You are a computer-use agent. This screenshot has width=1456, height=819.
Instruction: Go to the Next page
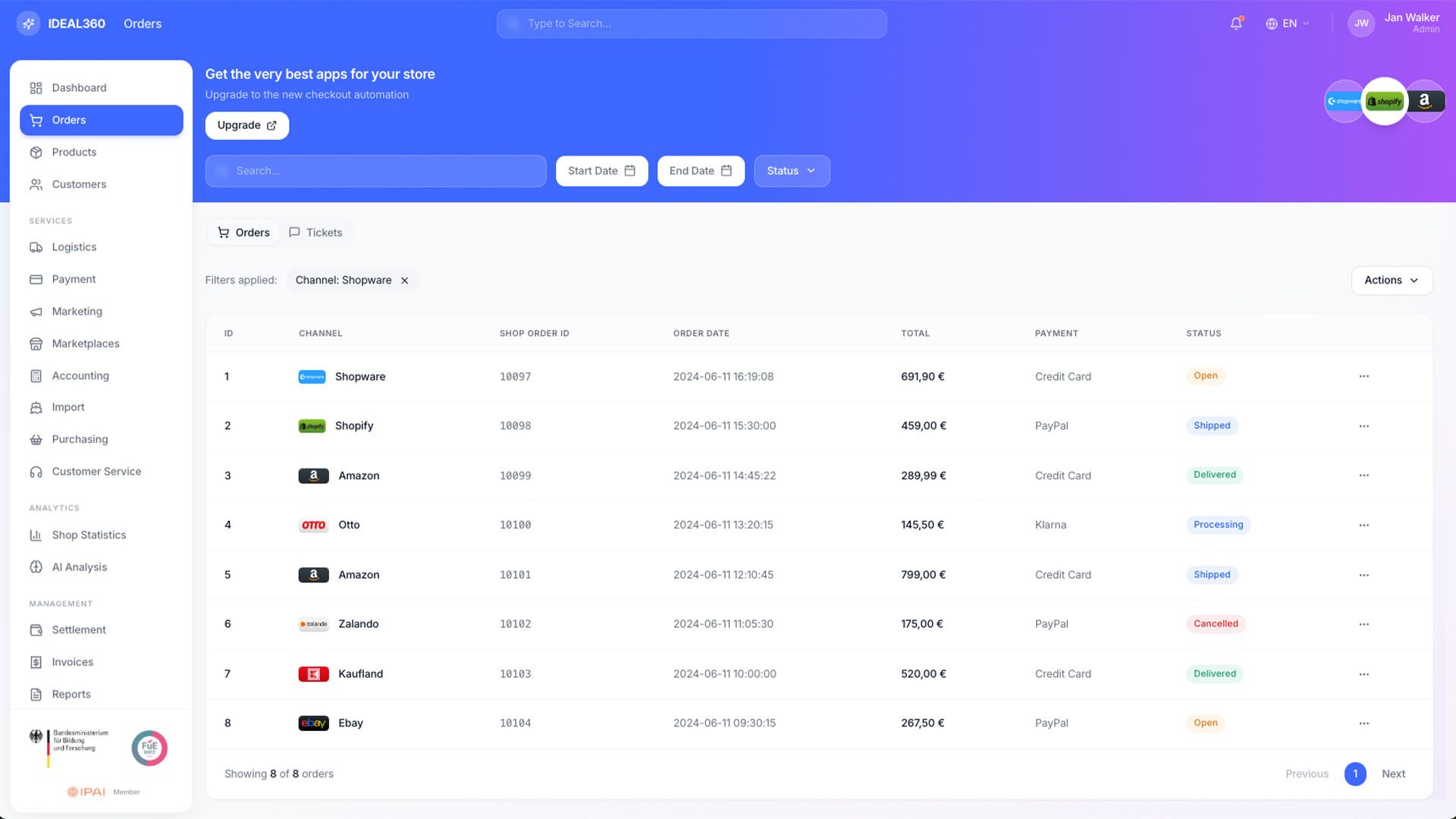pyautogui.click(x=1393, y=774)
